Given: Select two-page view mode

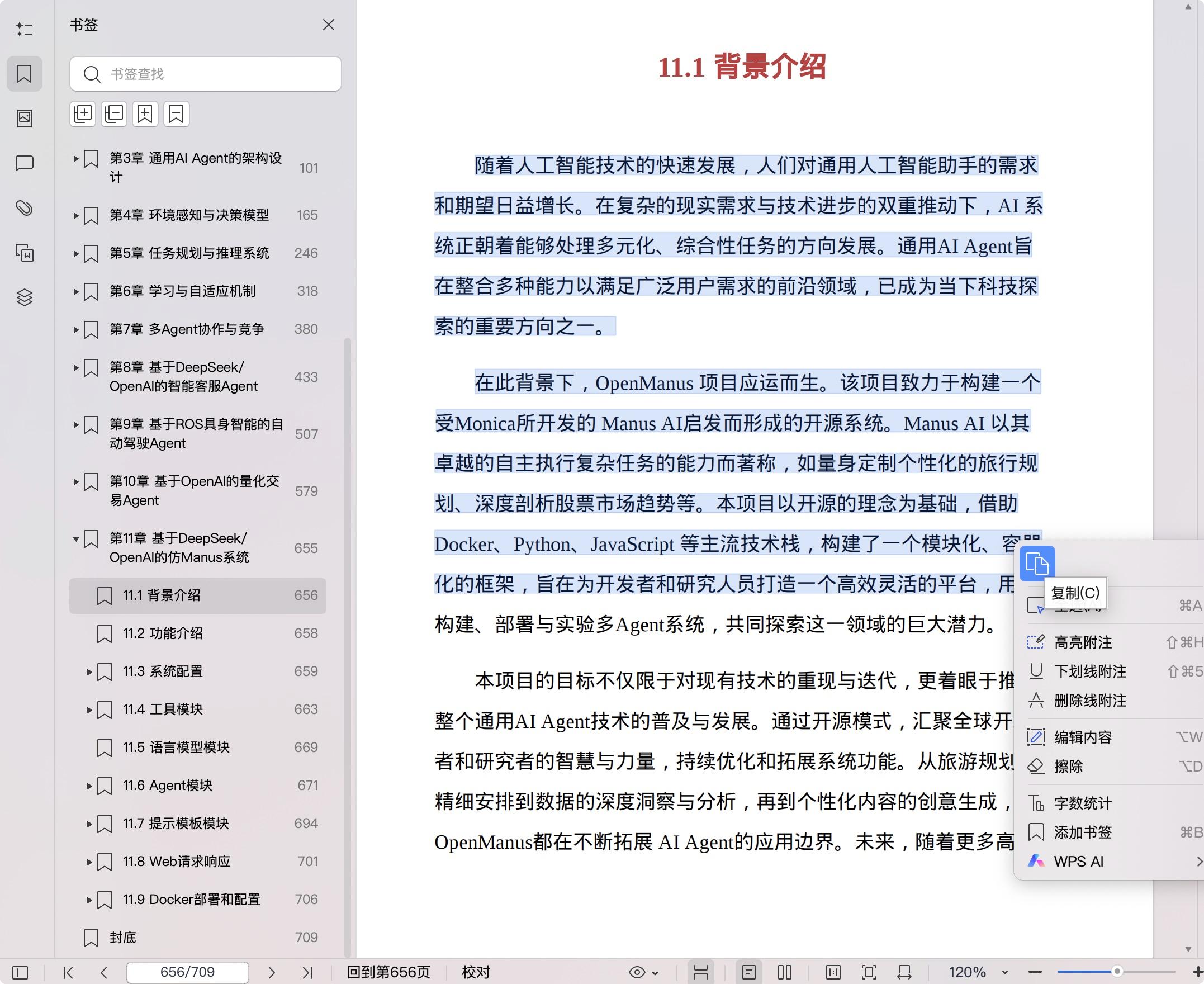Looking at the screenshot, I should pos(785,973).
